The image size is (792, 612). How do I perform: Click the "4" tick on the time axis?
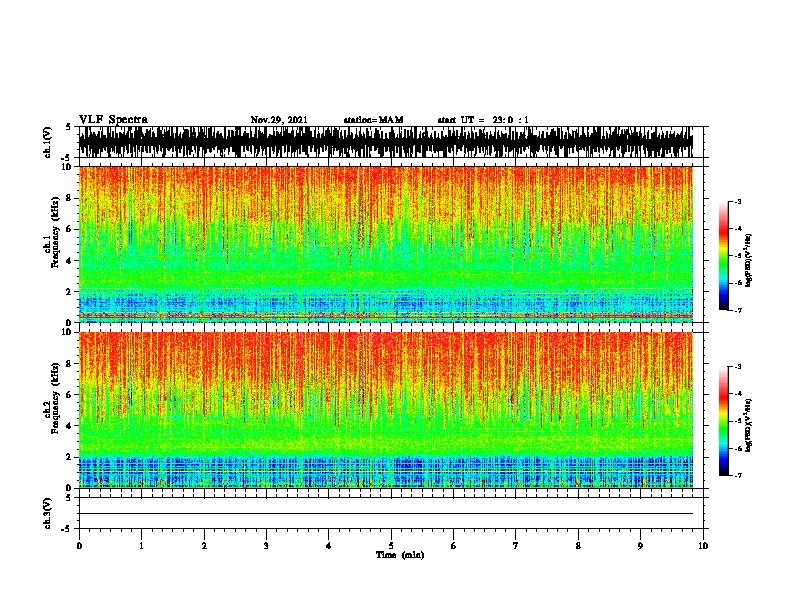(329, 546)
